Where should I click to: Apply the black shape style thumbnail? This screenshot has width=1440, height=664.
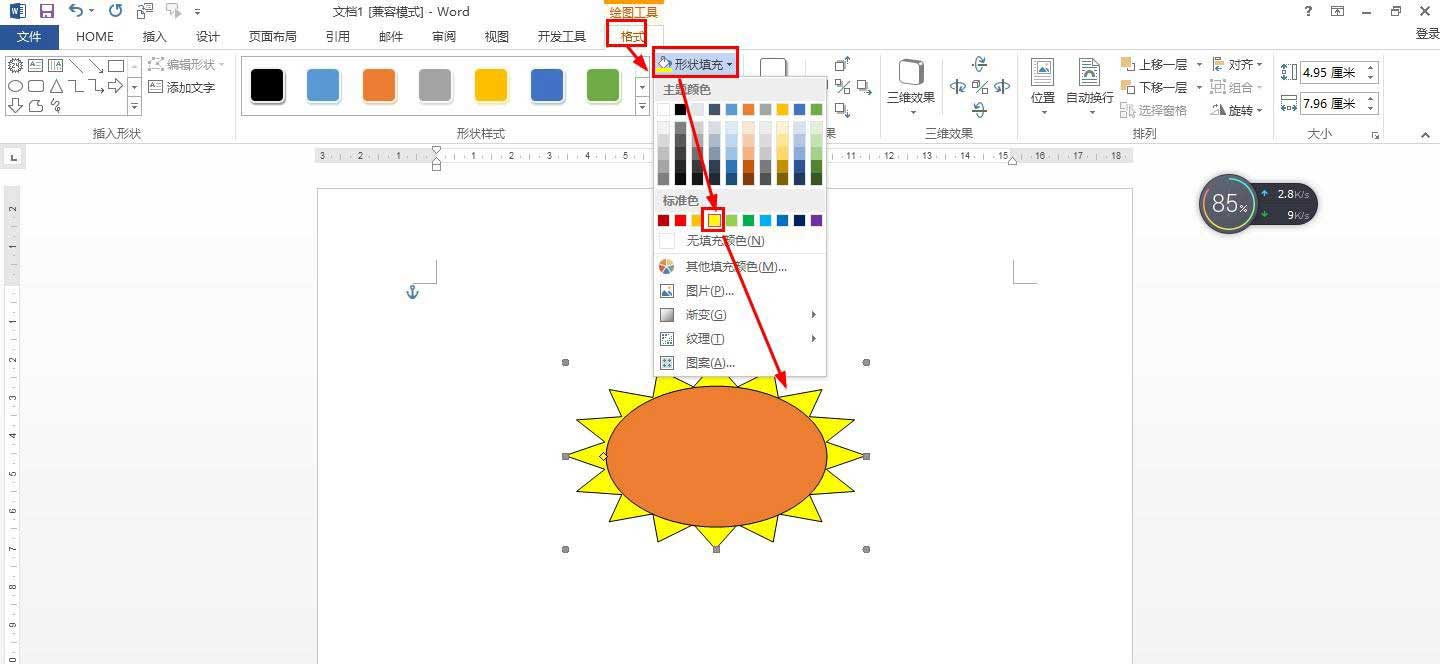click(267, 86)
